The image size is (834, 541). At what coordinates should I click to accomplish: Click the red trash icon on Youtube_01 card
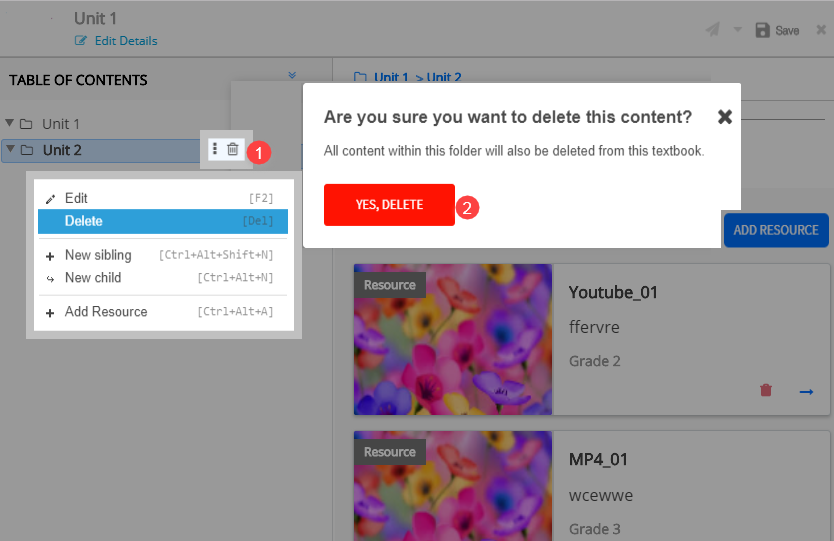click(766, 390)
